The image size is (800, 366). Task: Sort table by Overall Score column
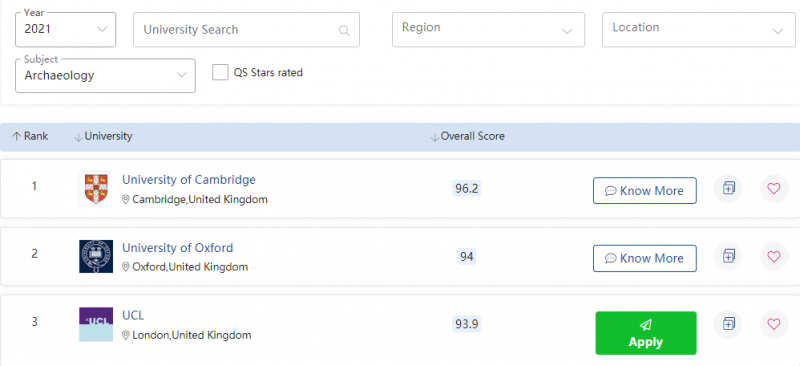click(x=468, y=136)
